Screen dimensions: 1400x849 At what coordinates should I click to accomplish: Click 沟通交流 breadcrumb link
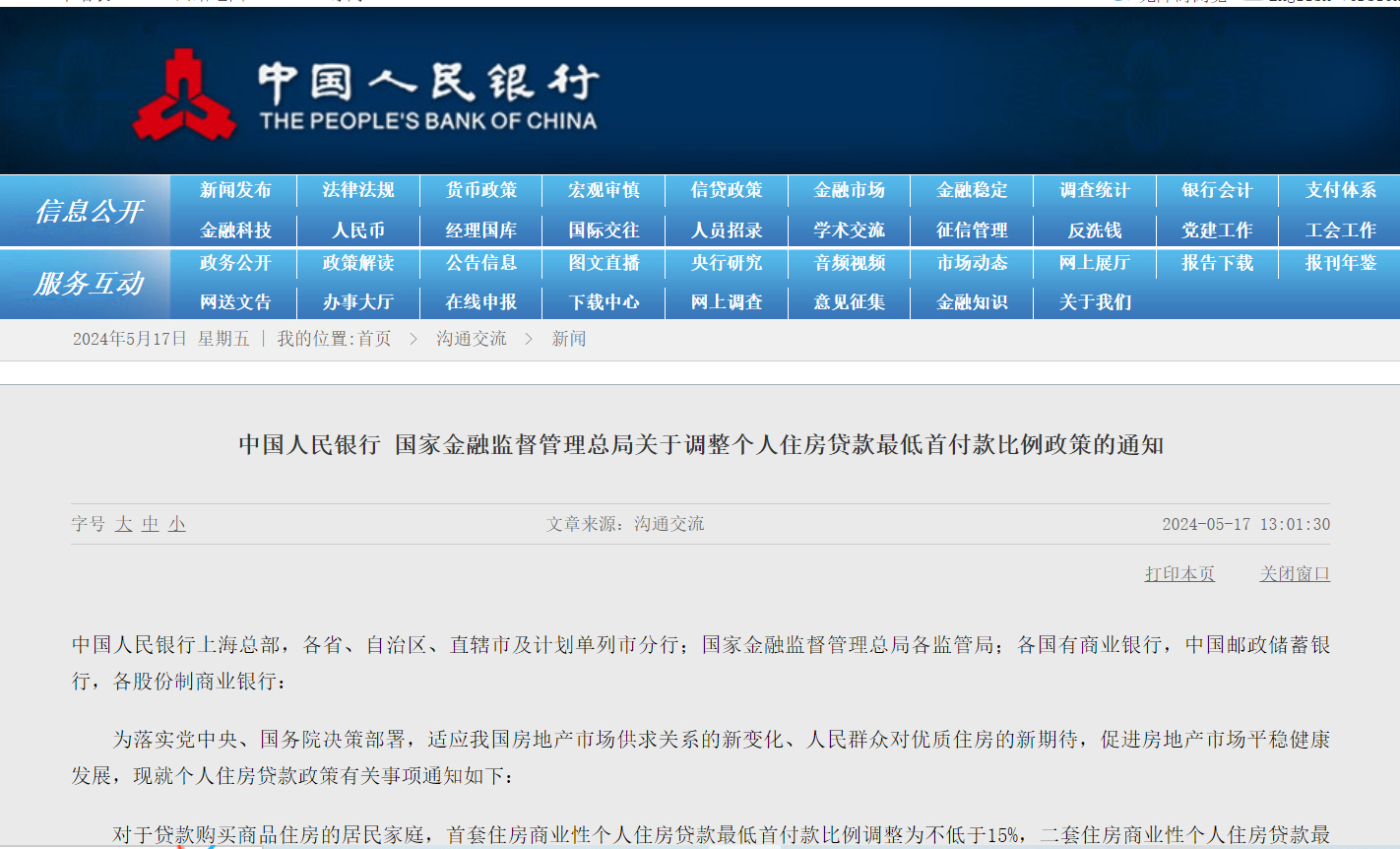pyautogui.click(x=472, y=339)
